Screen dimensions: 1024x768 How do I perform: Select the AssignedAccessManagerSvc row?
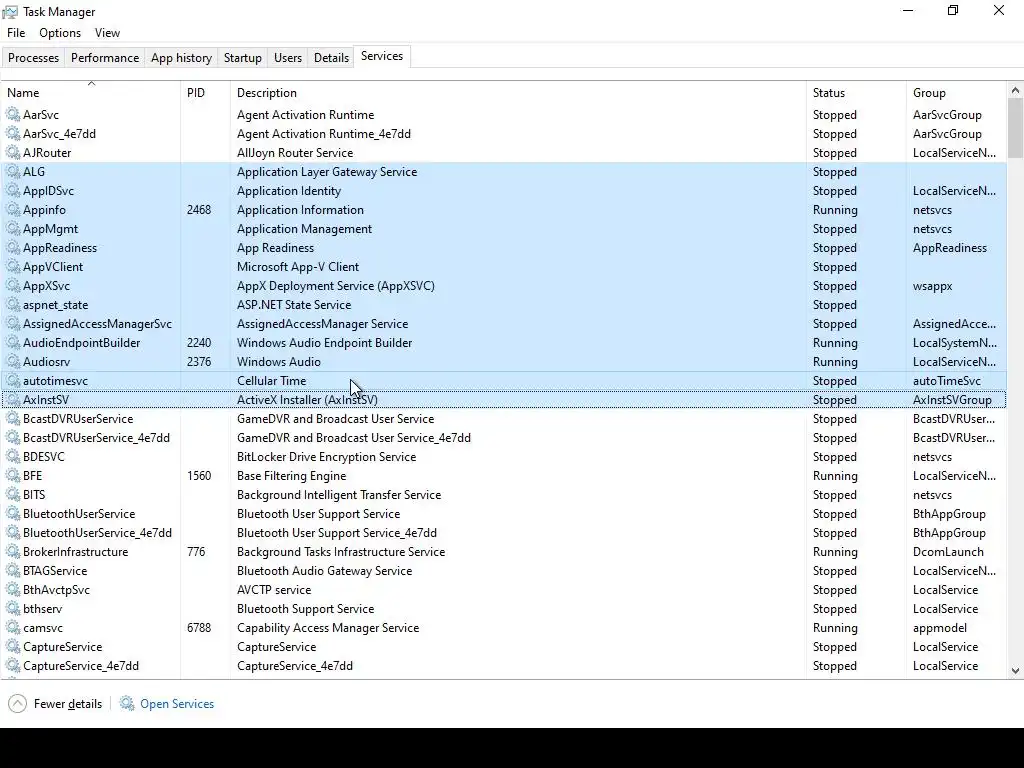pos(504,323)
